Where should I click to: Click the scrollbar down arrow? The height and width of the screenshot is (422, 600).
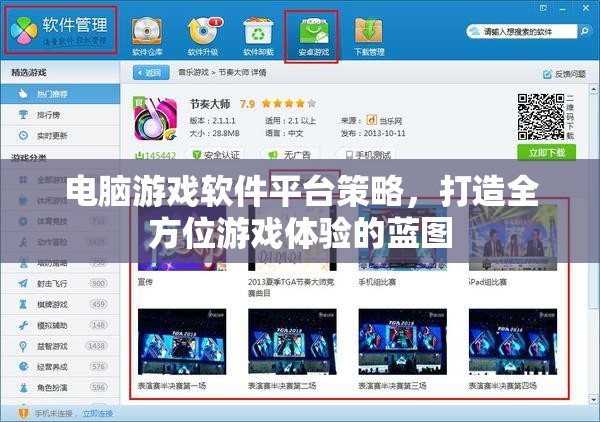coord(593,399)
